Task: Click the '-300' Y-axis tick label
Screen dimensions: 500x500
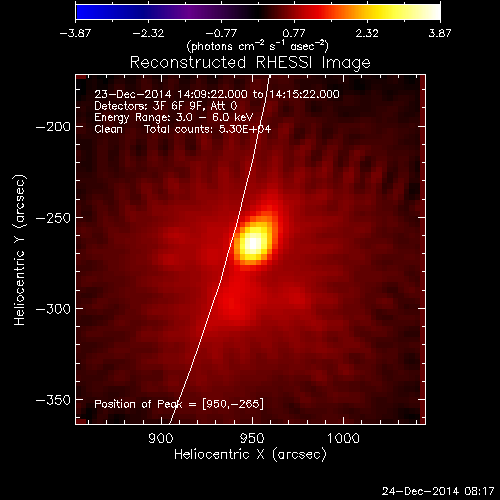Action: pos(53,309)
